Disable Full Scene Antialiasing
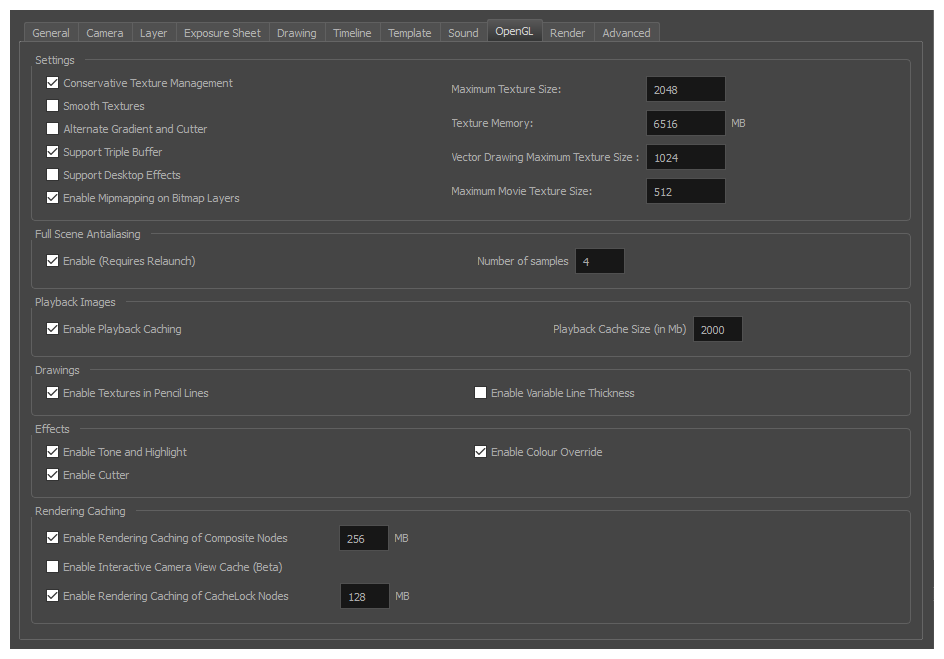Viewport: 944px width, 659px height. coord(52,261)
